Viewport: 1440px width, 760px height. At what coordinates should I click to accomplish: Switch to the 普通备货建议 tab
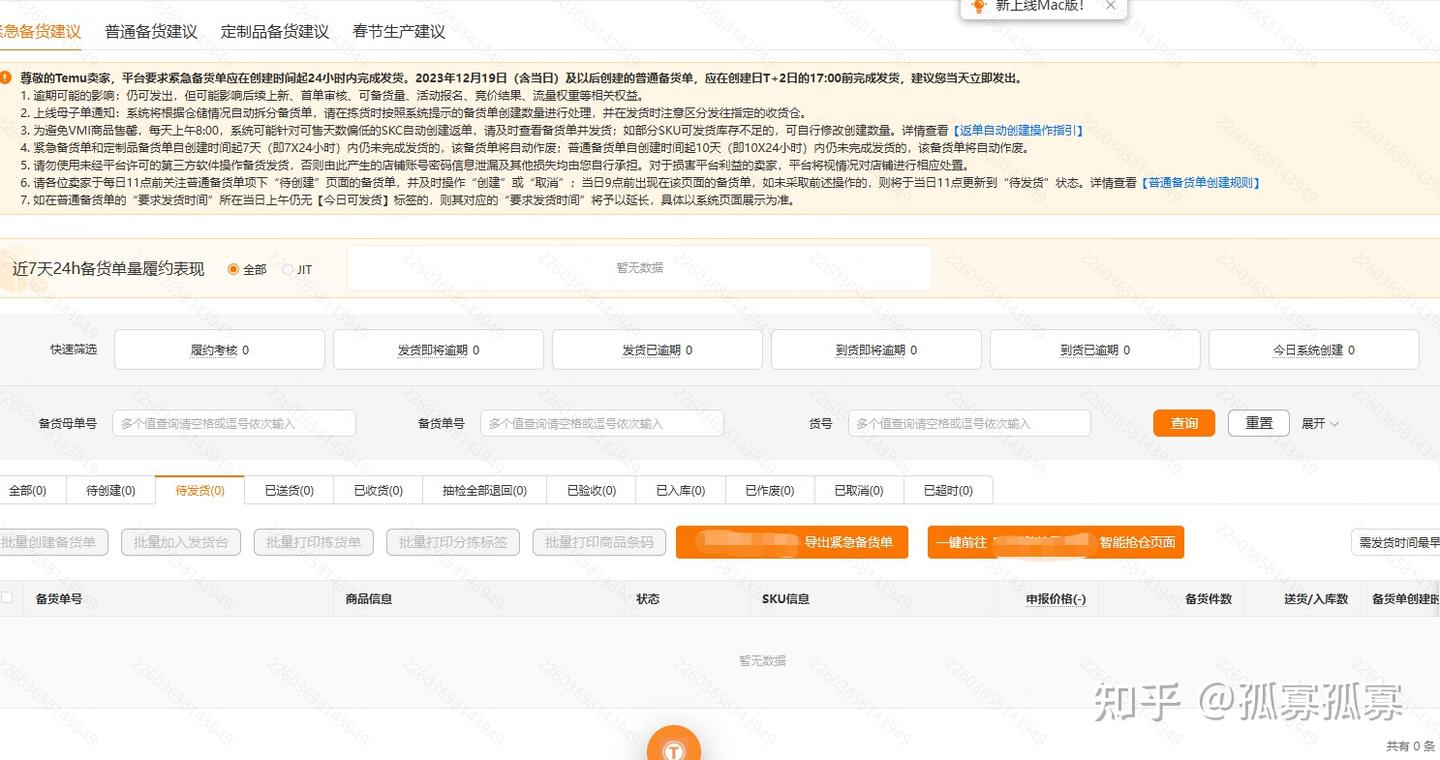point(149,31)
